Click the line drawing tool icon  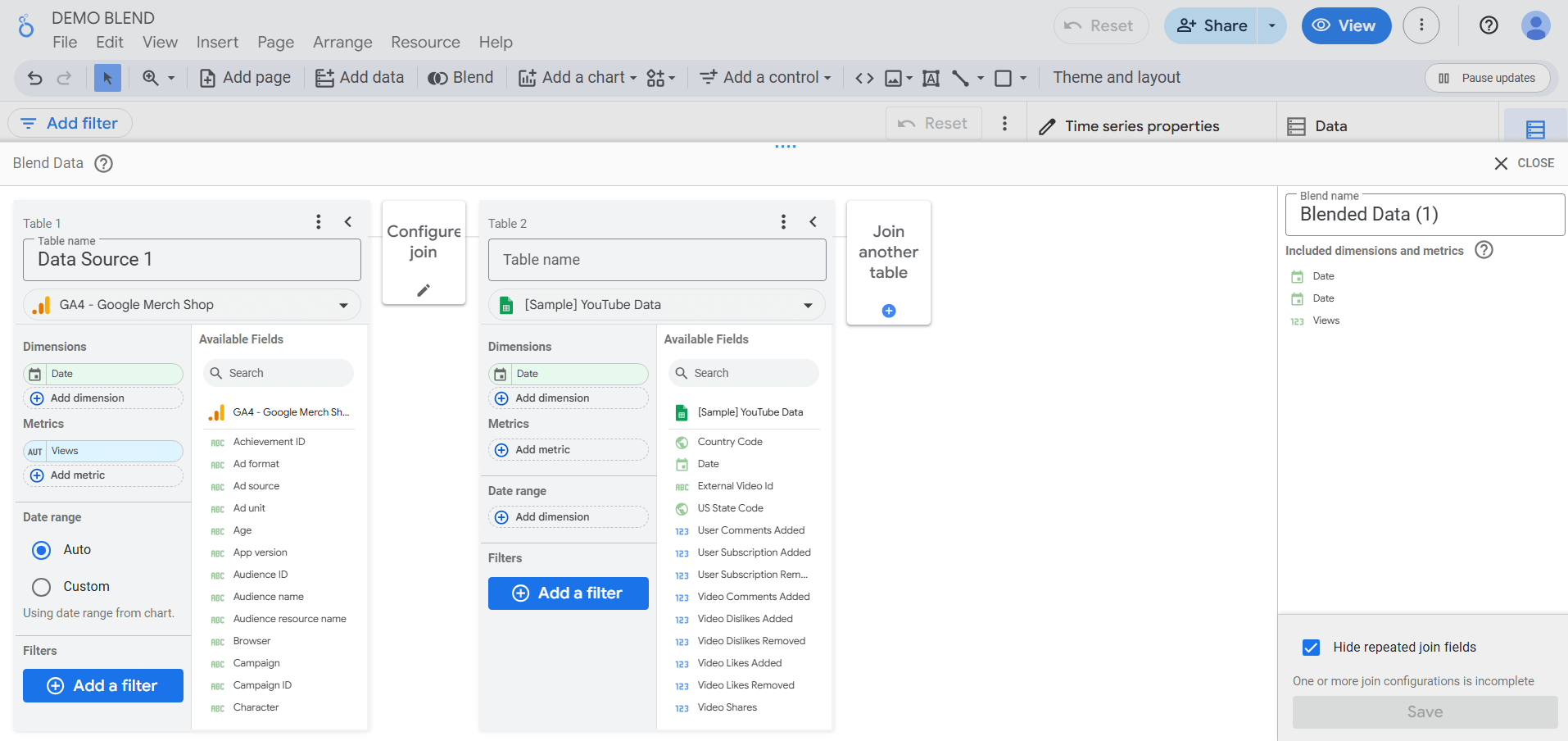960,78
